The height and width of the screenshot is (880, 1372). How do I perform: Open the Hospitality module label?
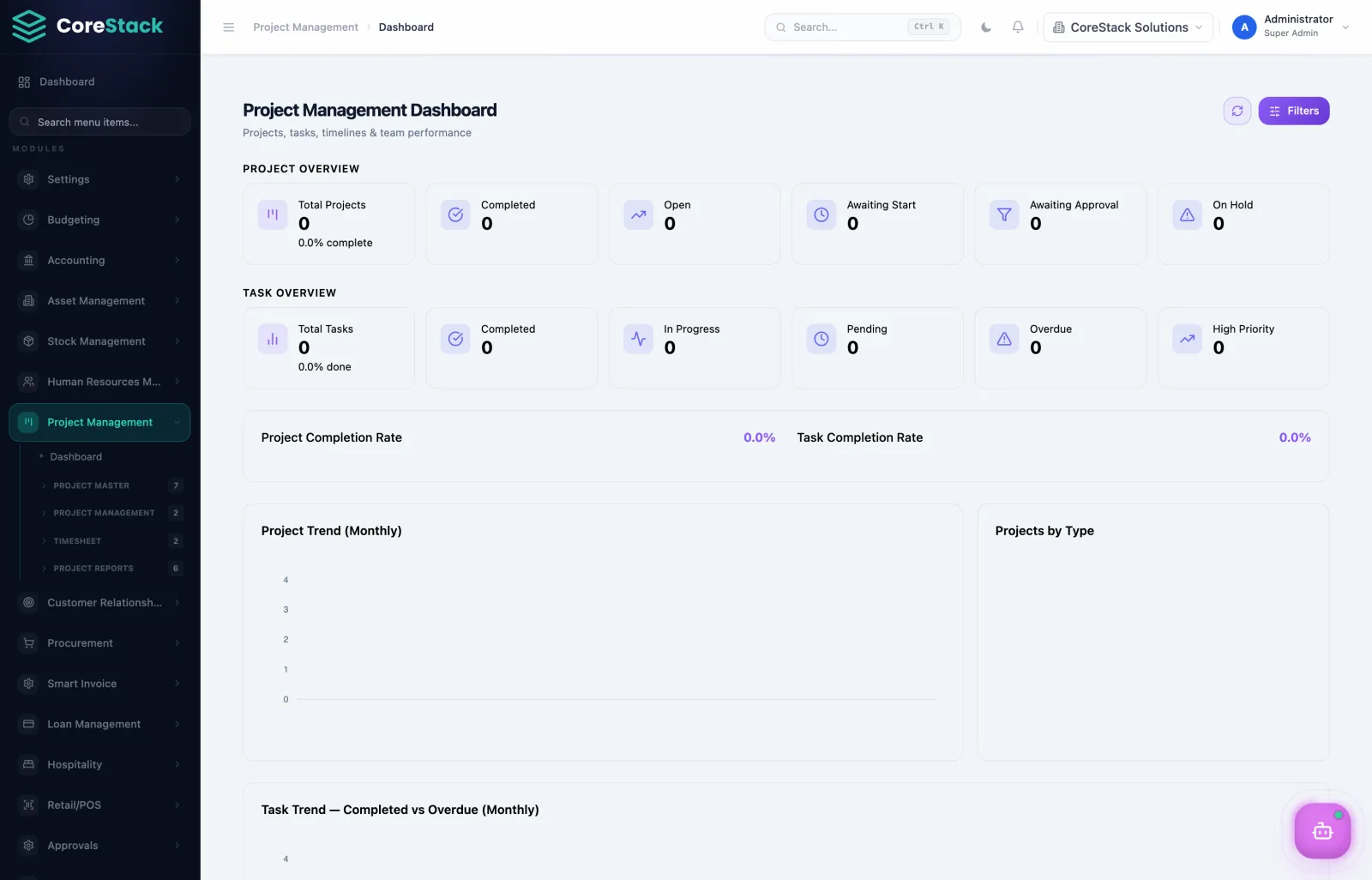click(75, 764)
